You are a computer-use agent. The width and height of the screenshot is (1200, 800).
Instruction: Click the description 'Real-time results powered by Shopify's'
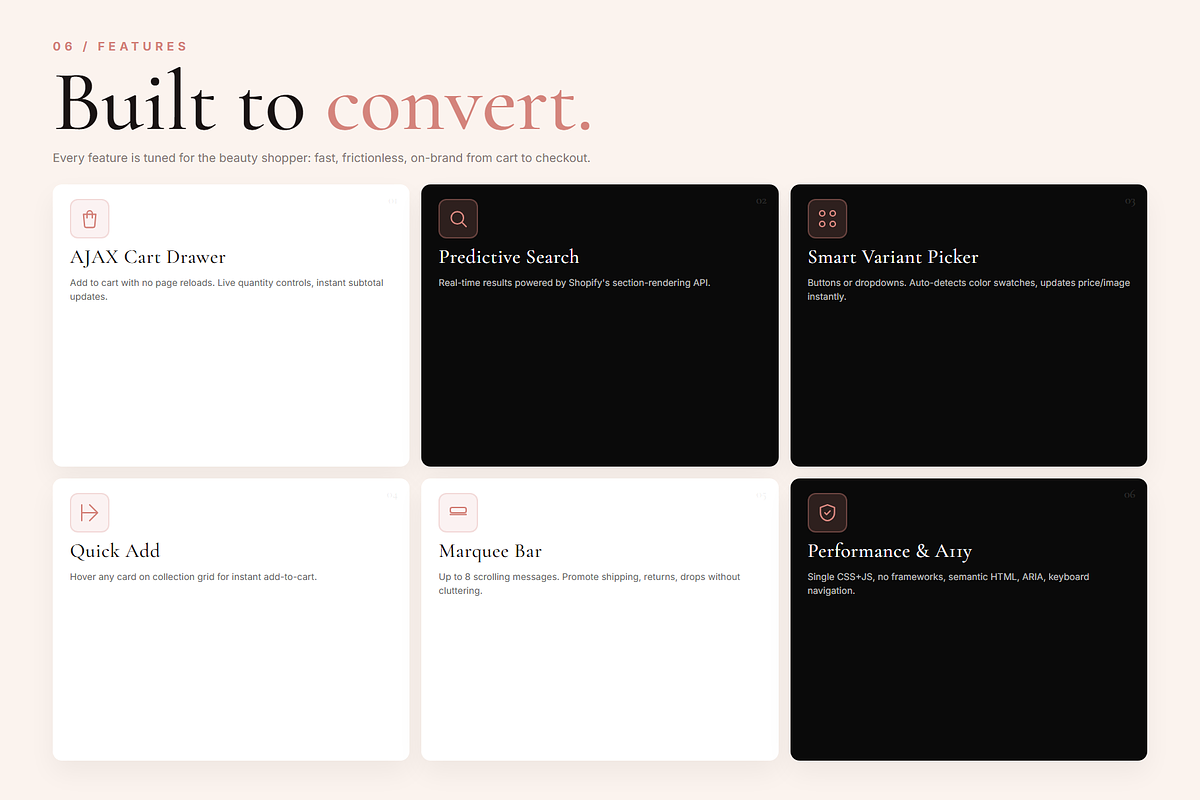point(575,283)
